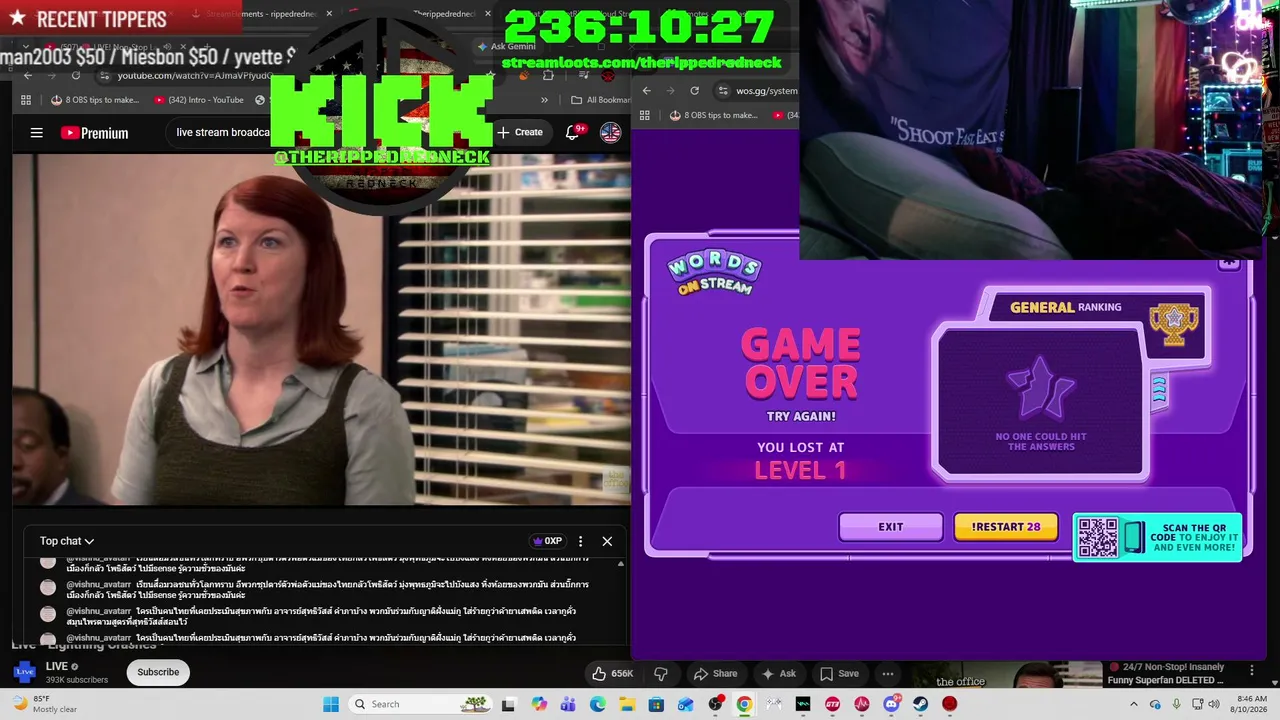1280x720 pixels.
Task: Focus the YouTube search field
Action: coord(222,132)
